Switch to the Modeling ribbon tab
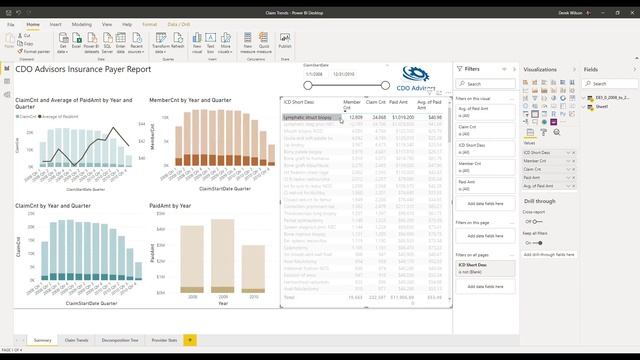Image resolution: width=640 pixels, height=360 pixels. coord(82,24)
